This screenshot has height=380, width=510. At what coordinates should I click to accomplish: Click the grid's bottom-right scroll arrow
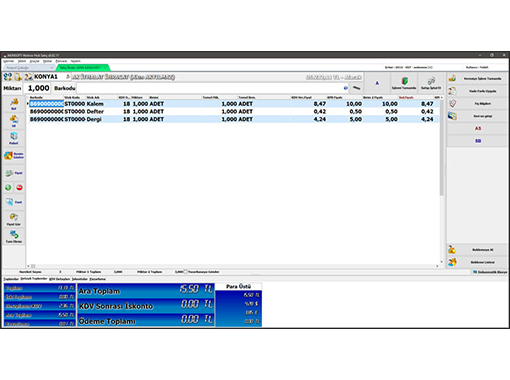coord(437,266)
